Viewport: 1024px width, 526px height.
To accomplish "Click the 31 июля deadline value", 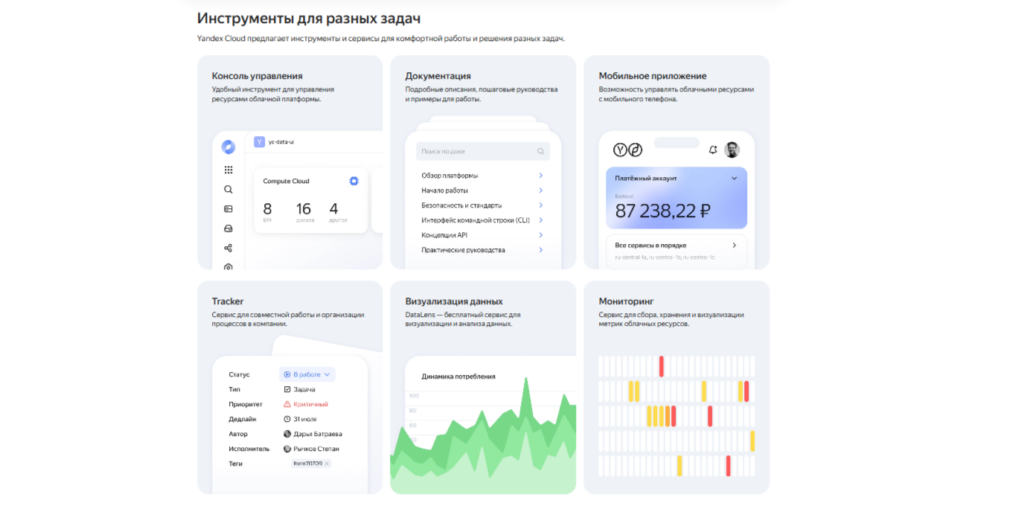I will coord(305,419).
